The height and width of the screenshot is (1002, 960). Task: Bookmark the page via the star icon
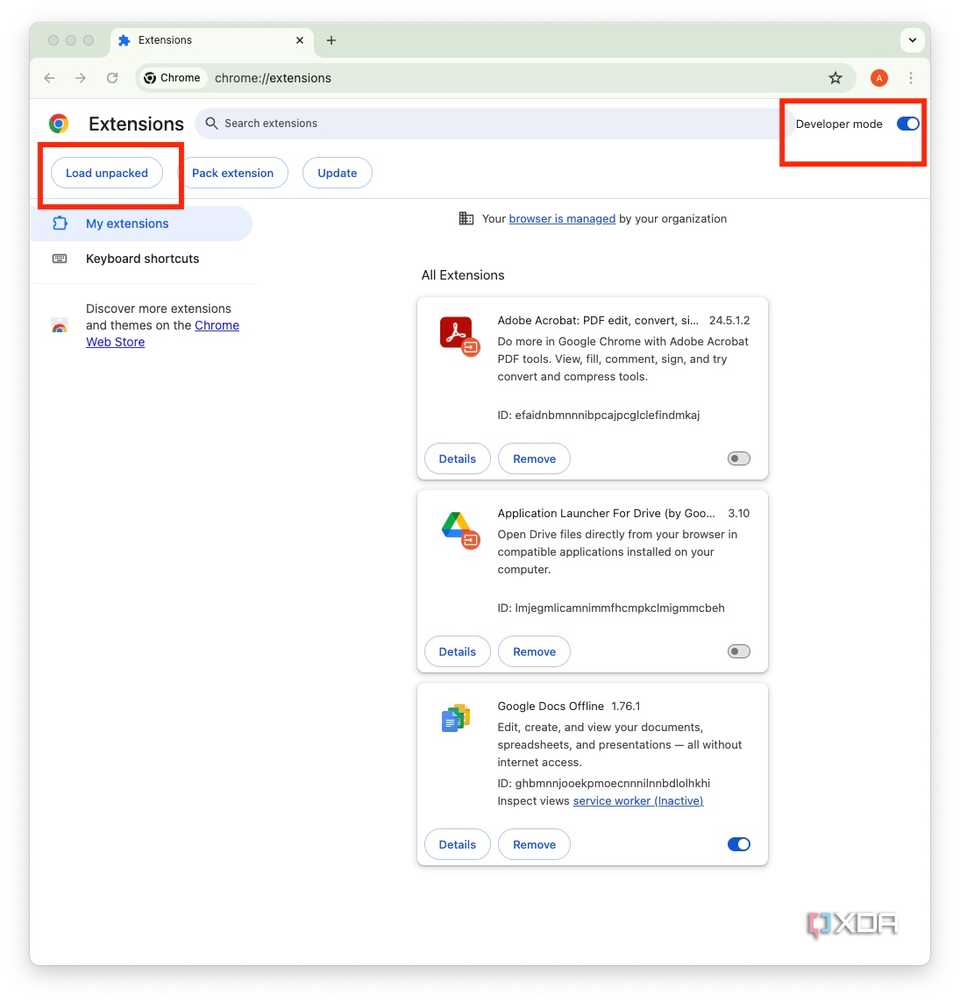pyautogui.click(x=836, y=77)
